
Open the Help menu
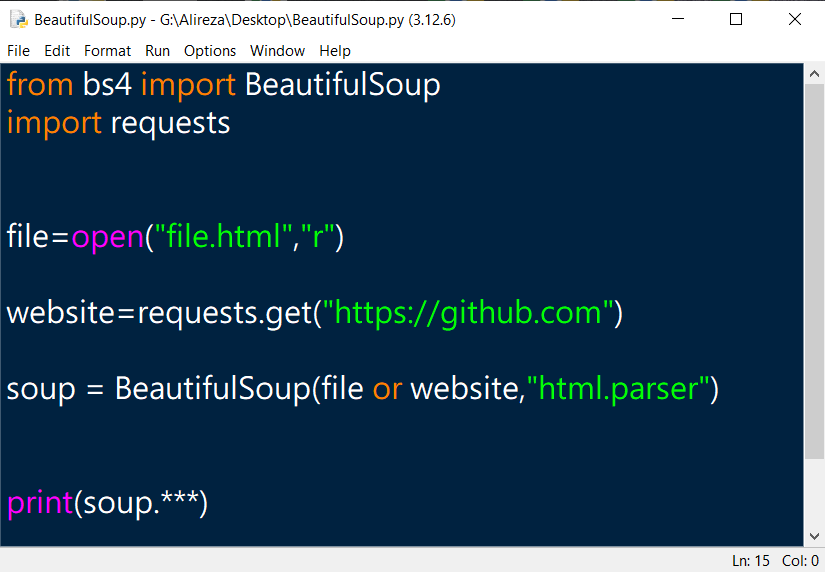335,51
